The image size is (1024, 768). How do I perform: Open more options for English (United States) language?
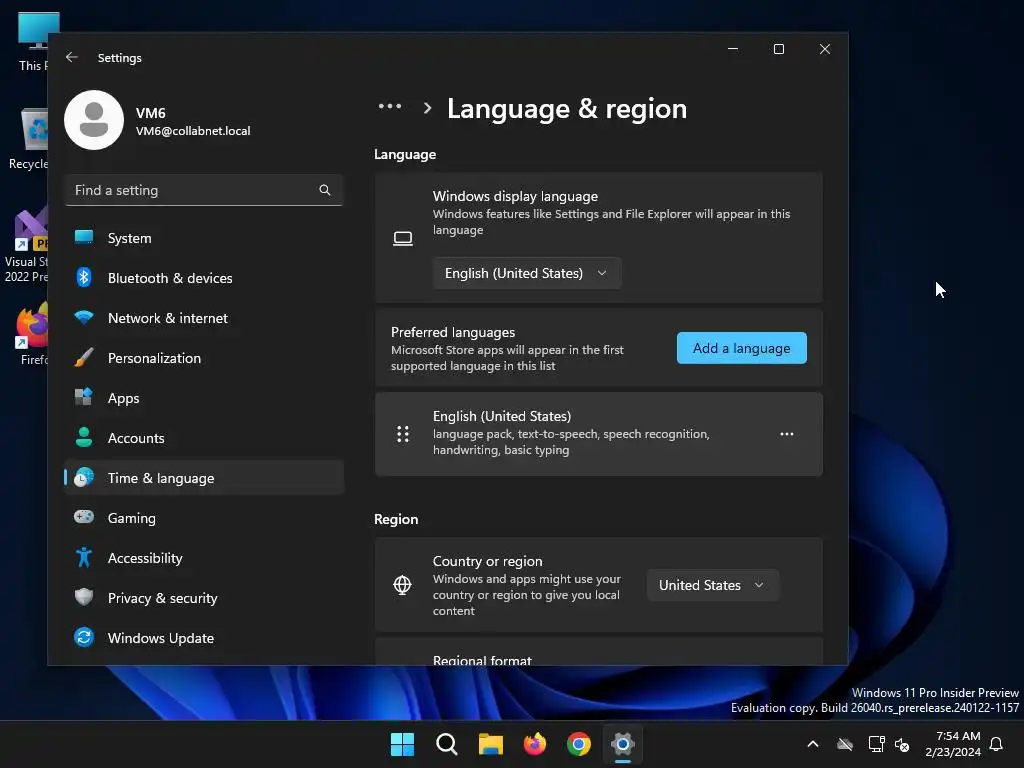pos(787,434)
